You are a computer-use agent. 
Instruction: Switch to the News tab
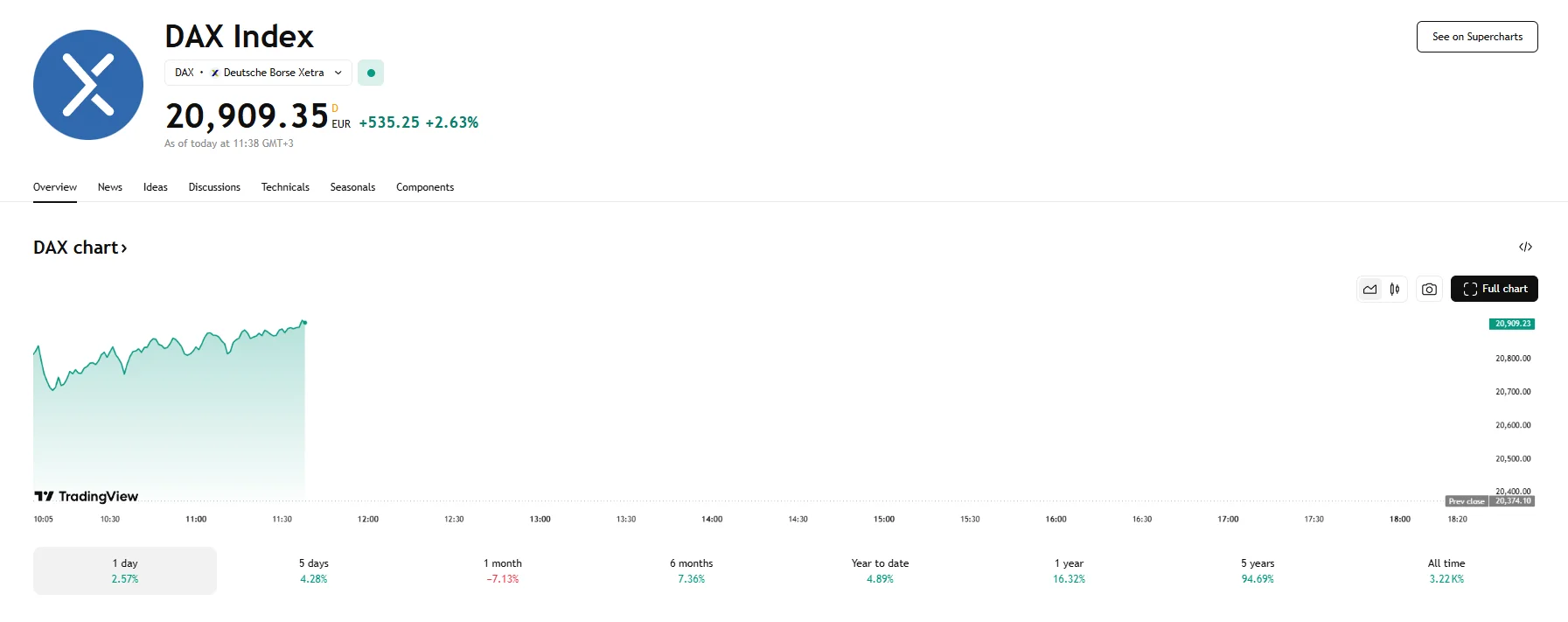tap(110, 187)
